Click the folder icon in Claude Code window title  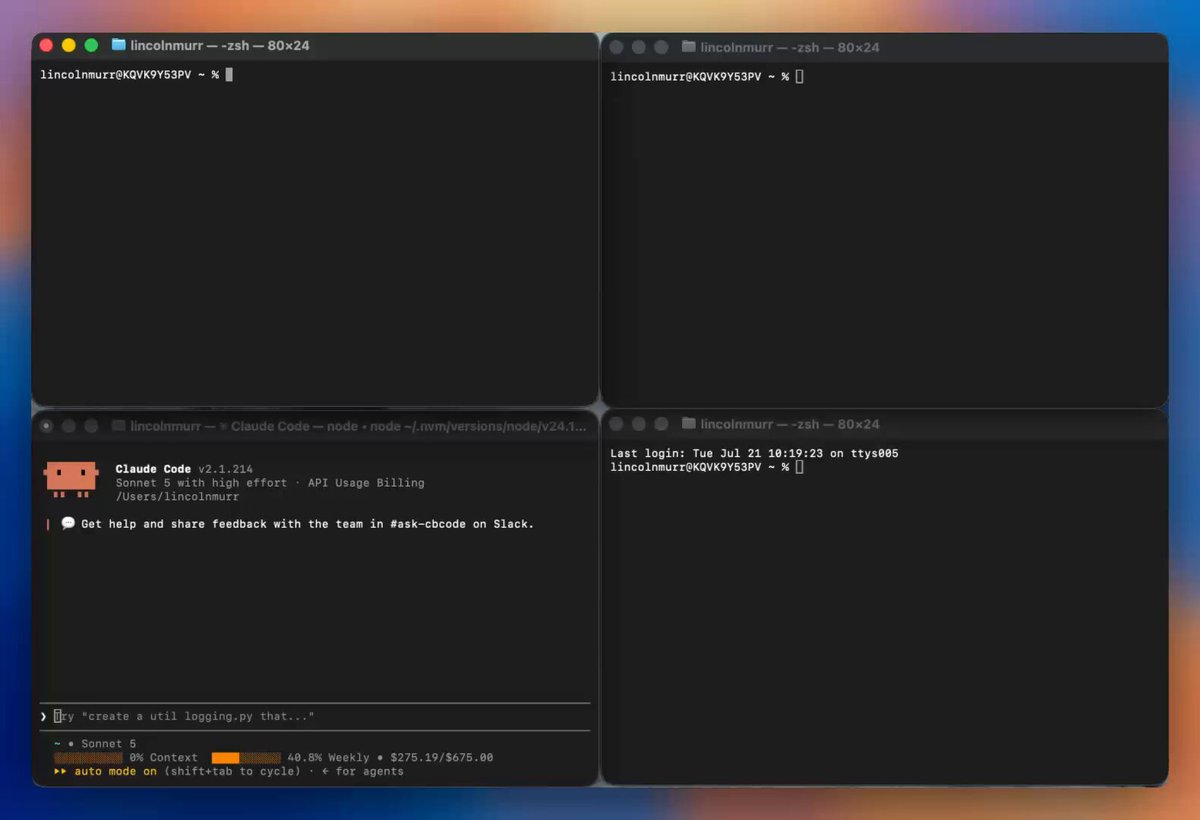pyautogui.click(x=119, y=426)
